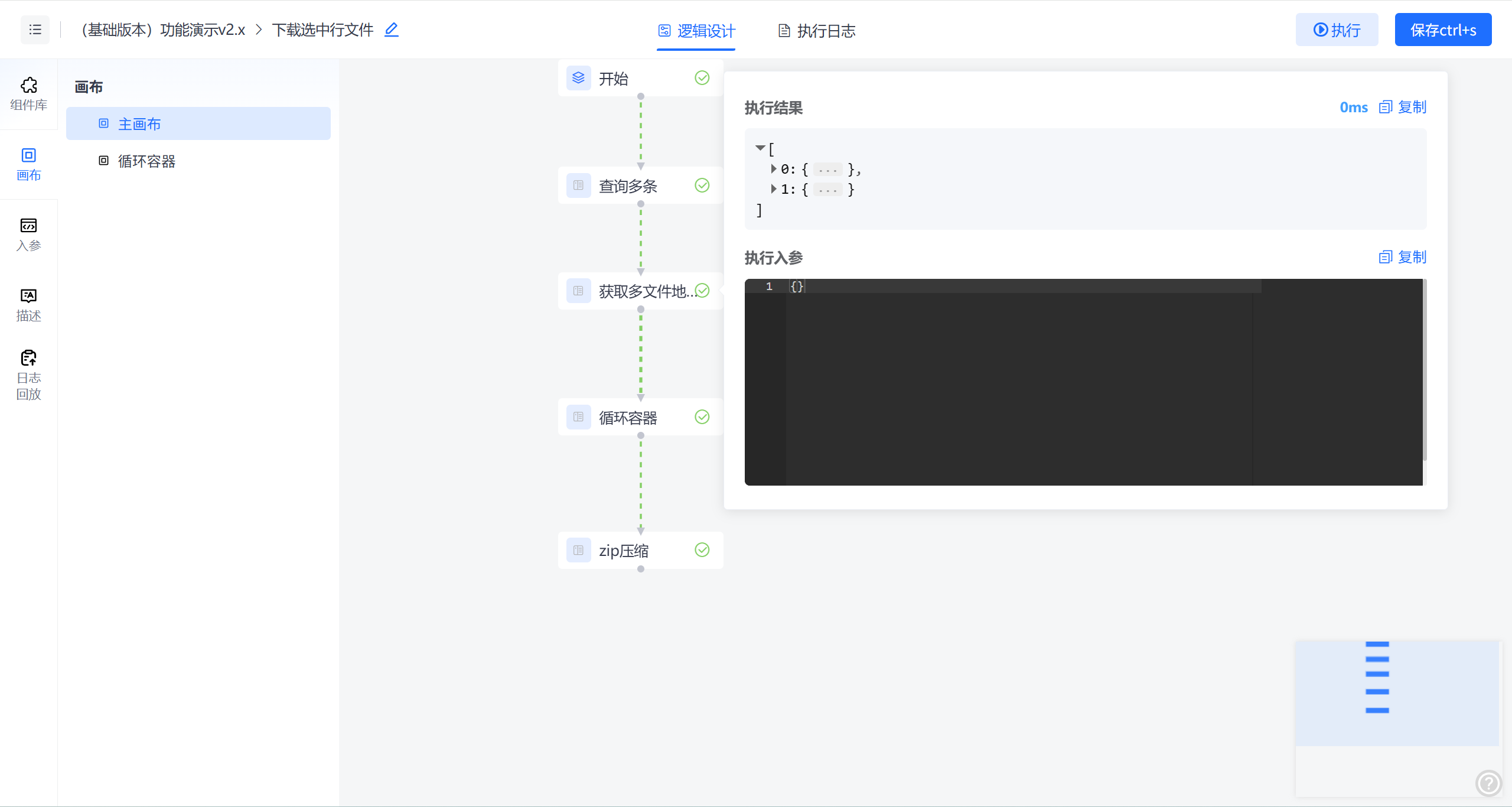
Task: Switch to the 执行日志 tab
Action: point(817,31)
